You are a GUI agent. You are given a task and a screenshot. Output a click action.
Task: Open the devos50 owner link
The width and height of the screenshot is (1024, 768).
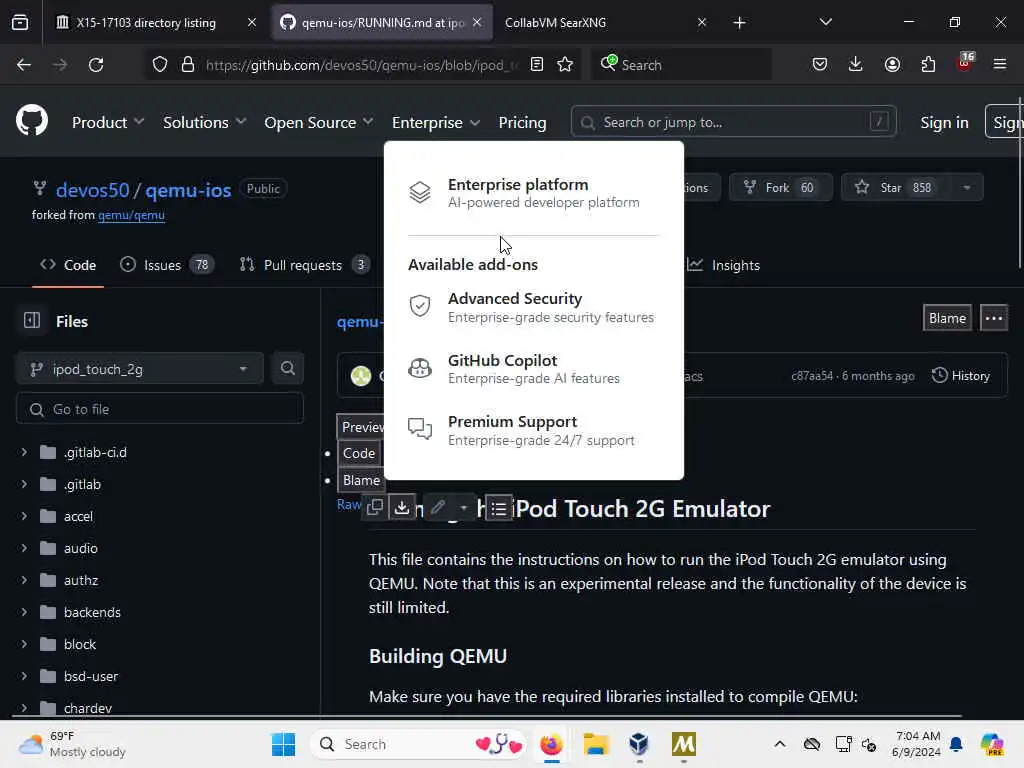[92, 189]
